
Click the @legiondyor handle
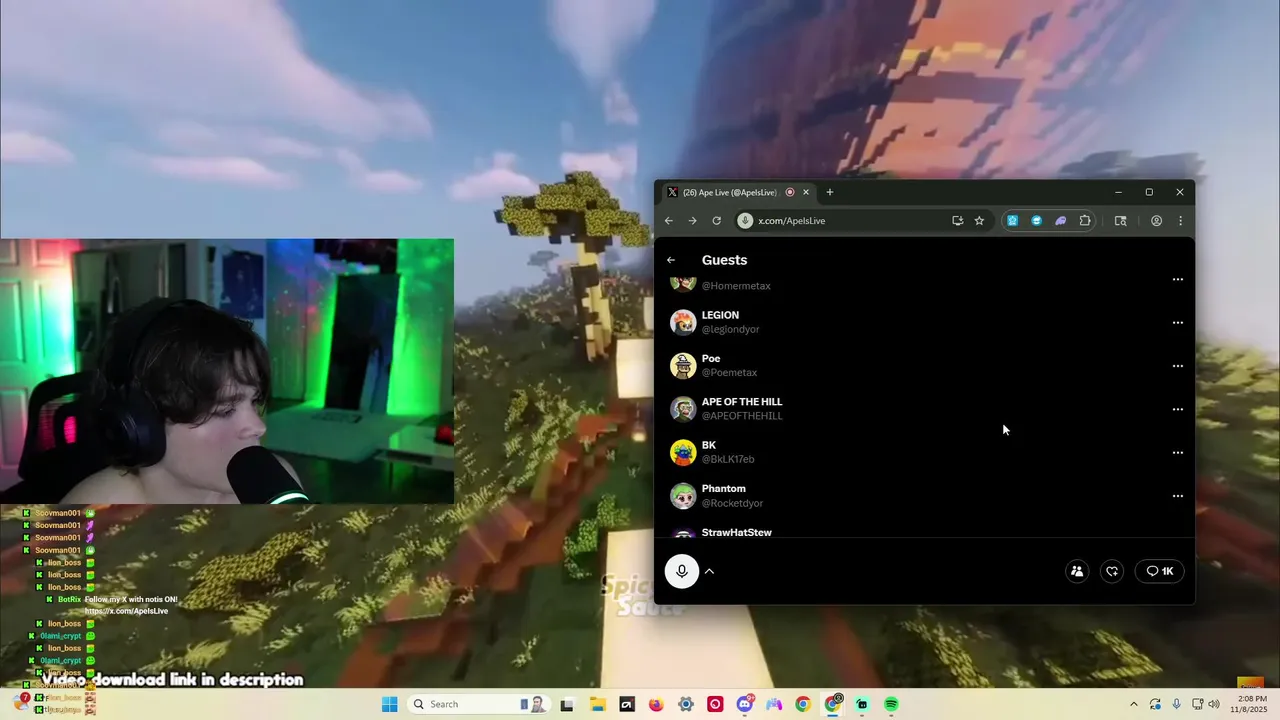730,329
